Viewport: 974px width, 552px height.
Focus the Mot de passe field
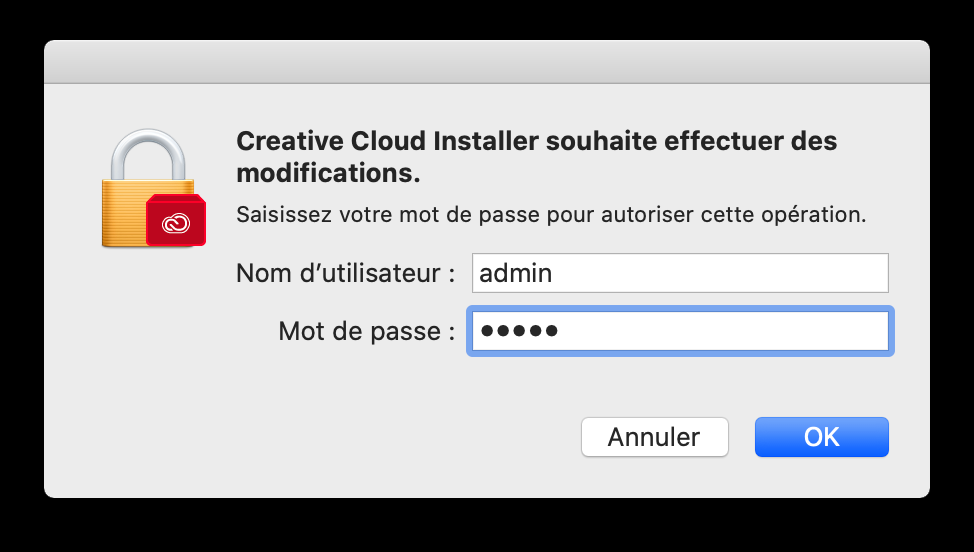click(x=680, y=332)
